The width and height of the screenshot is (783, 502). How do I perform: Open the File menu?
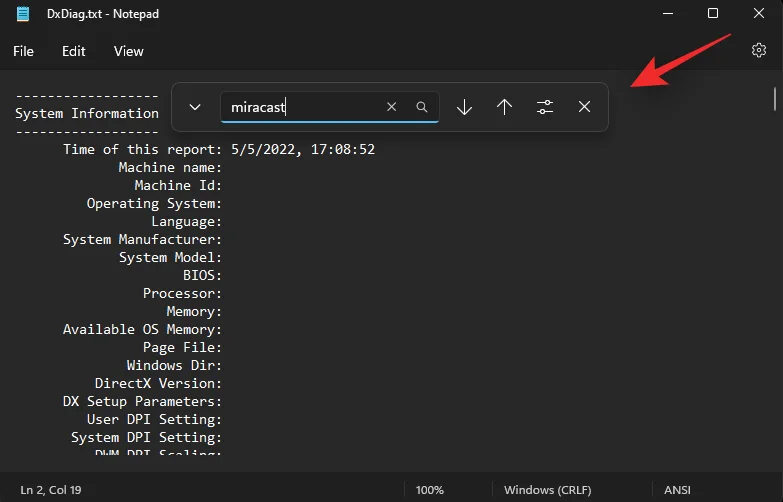point(23,51)
